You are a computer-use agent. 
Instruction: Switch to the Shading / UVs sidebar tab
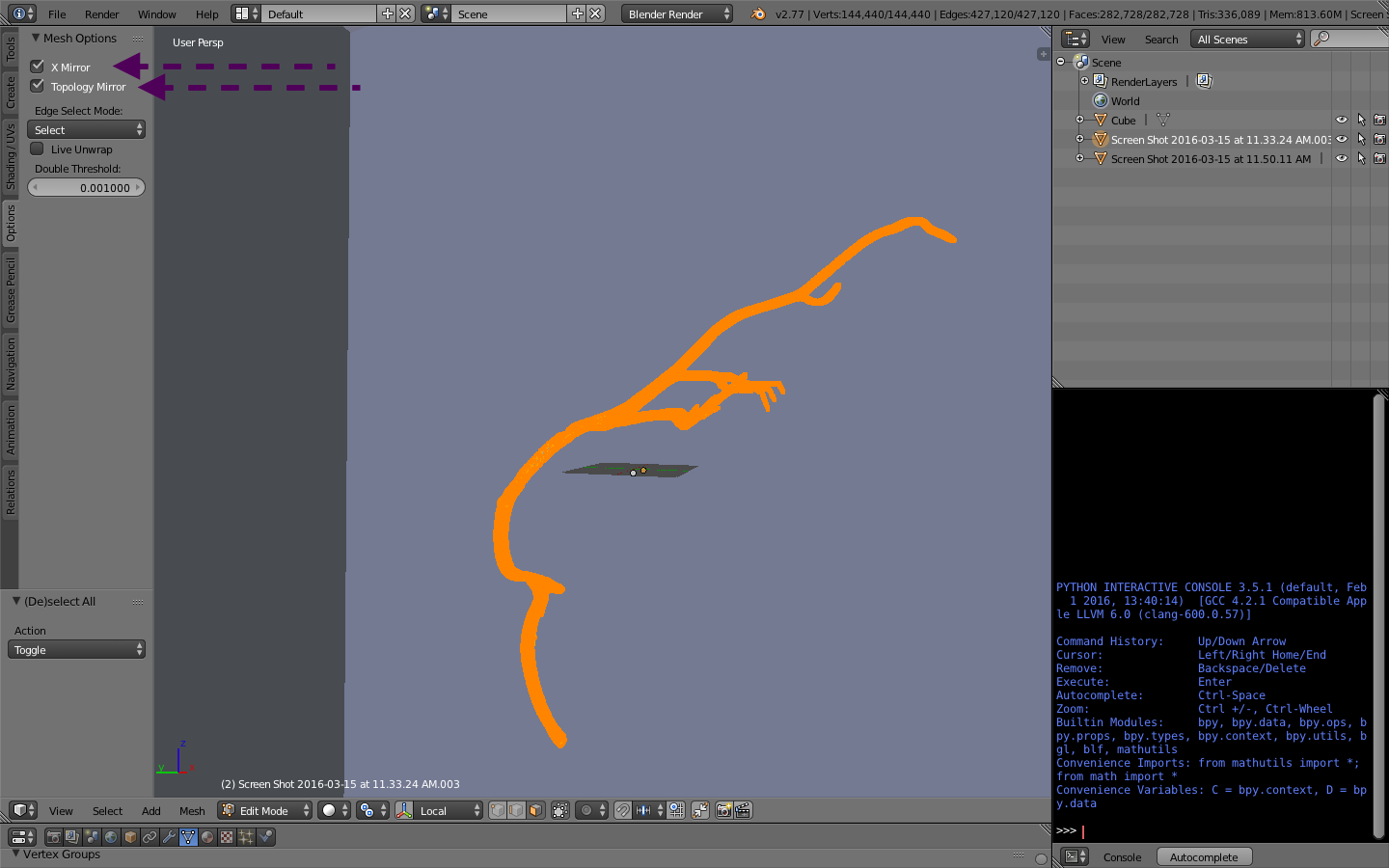pos(11,156)
